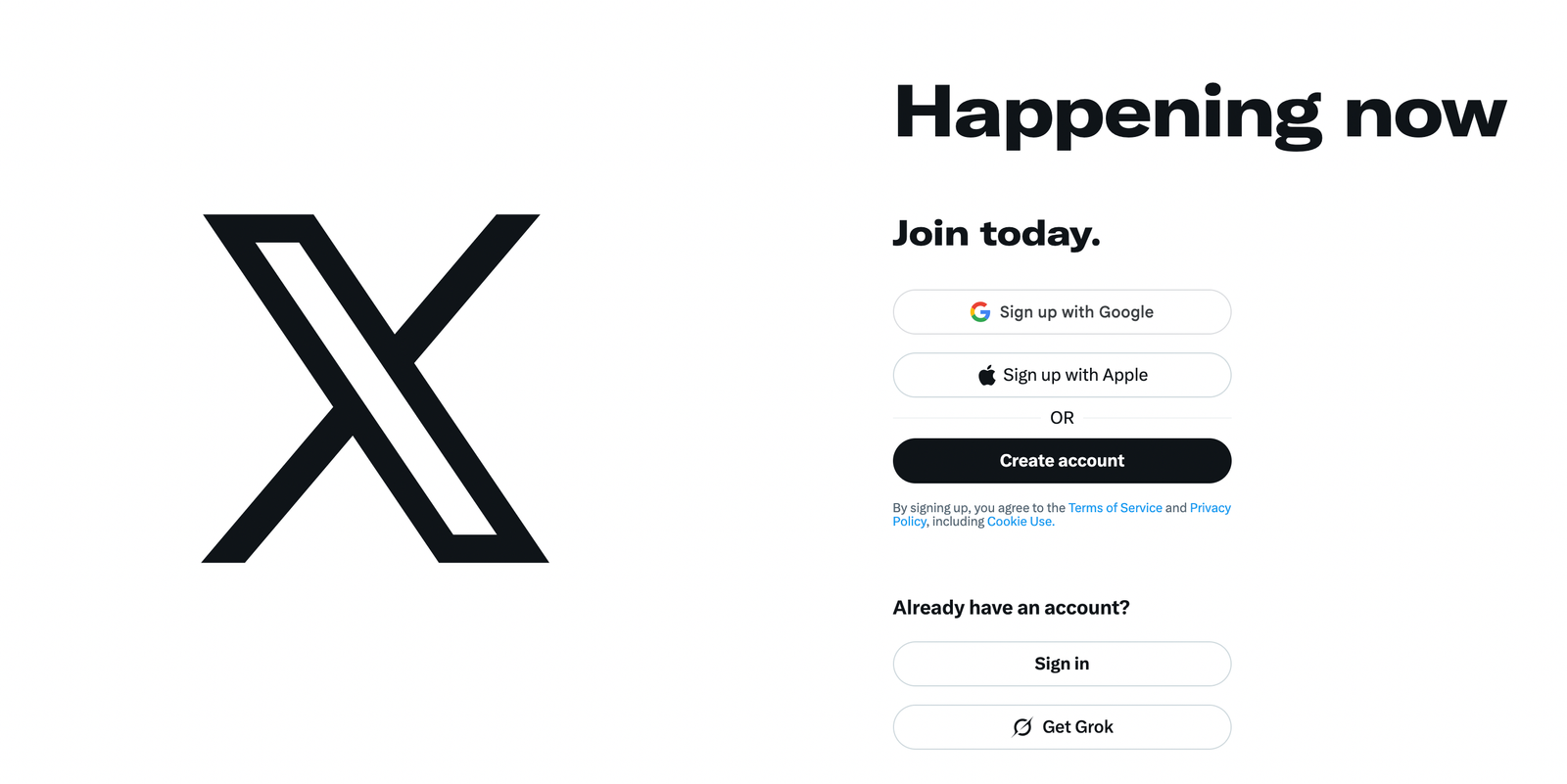Click the divider line left of OR
The image size is (1567, 784).
click(965, 418)
